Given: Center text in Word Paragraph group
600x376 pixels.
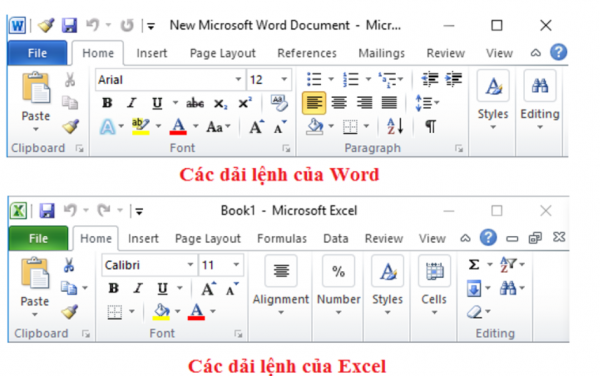Looking at the screenshot, I should pos(339,103).
